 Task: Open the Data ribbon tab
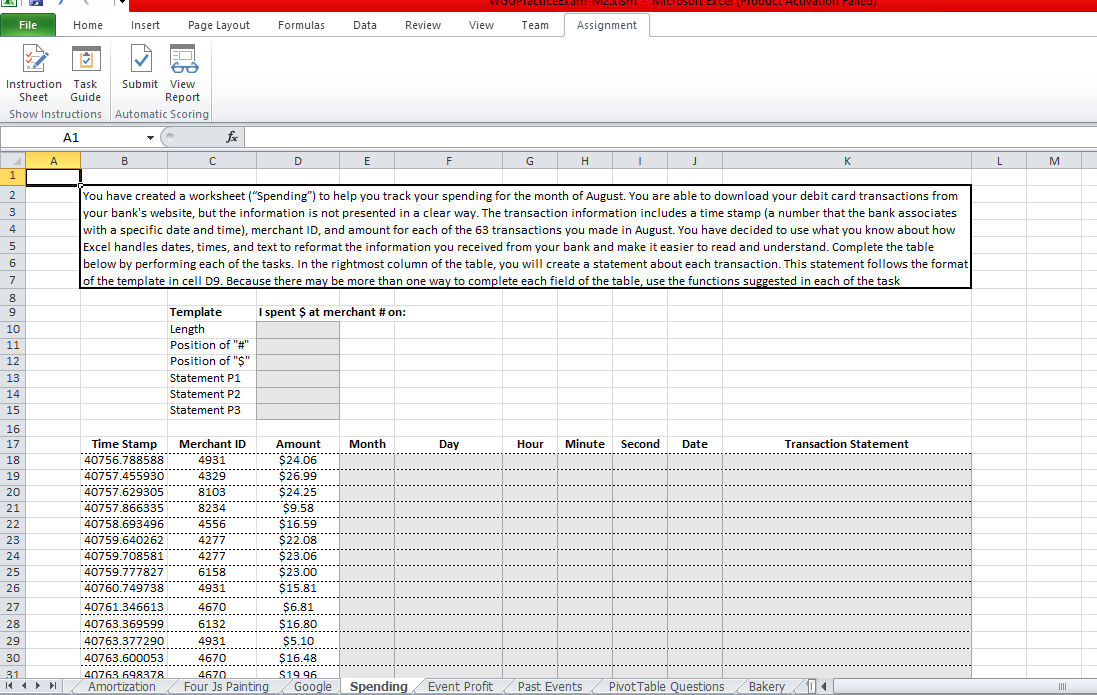click(x=365, y=25)
